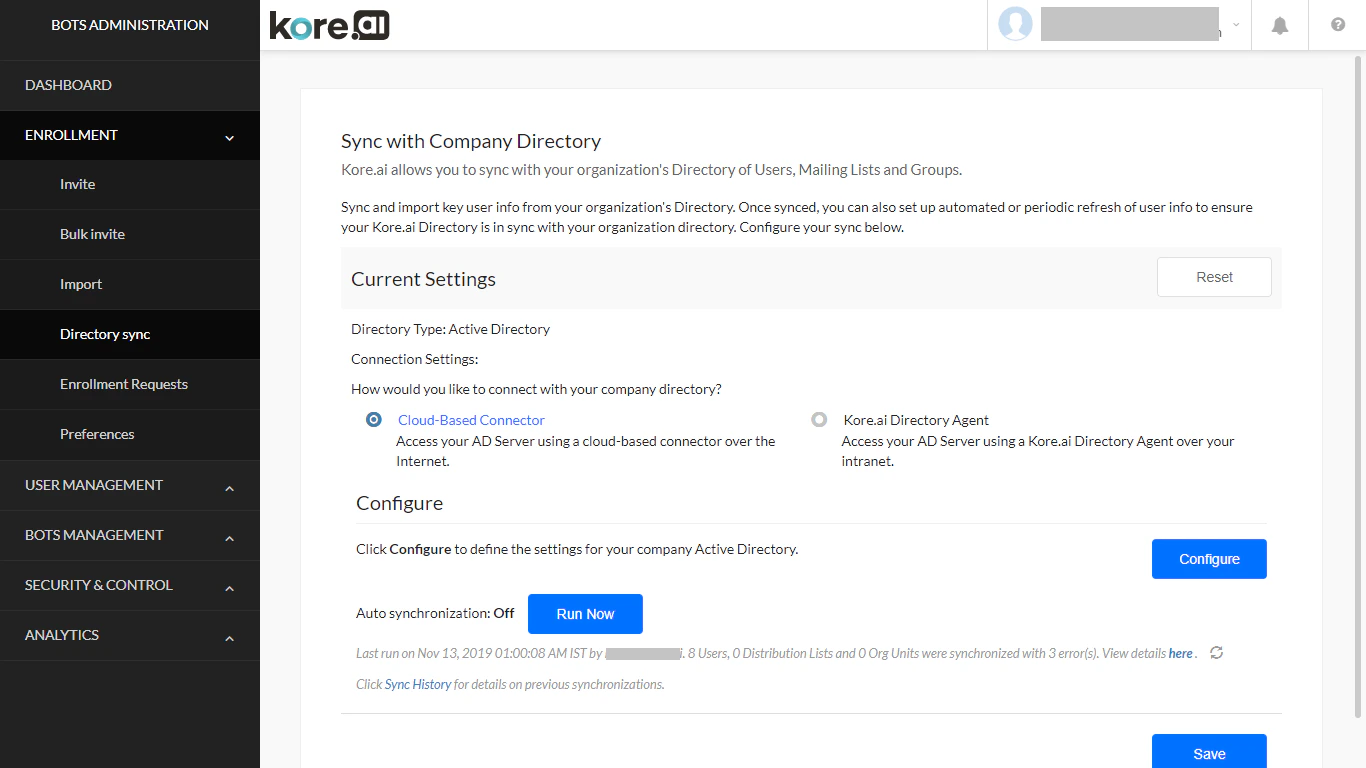The height and width of the screenshot is (768, 1366).
Task: Open Sync History link
Action: (417, 684)
